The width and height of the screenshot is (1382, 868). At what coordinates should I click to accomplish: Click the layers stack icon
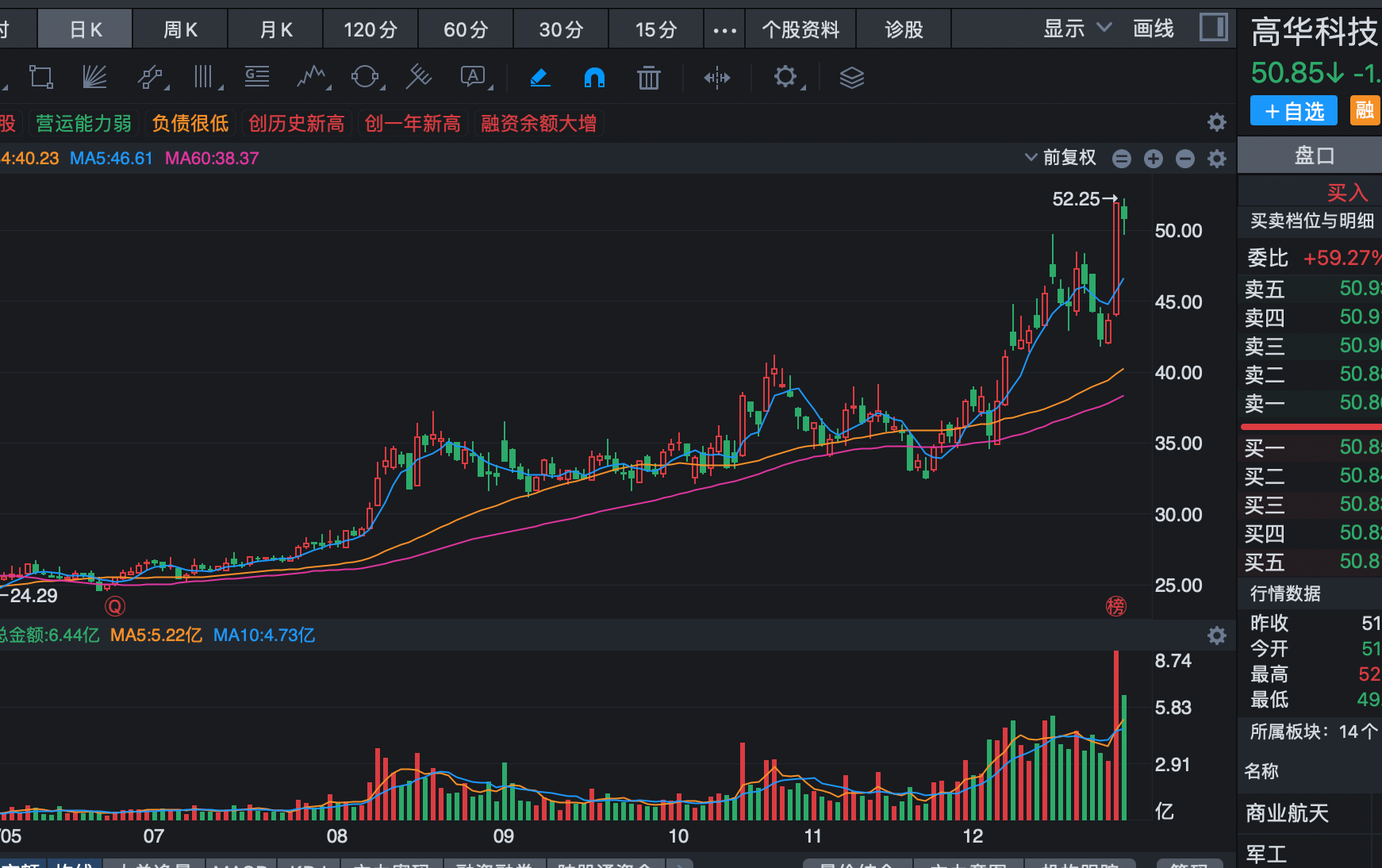(851, 78)
